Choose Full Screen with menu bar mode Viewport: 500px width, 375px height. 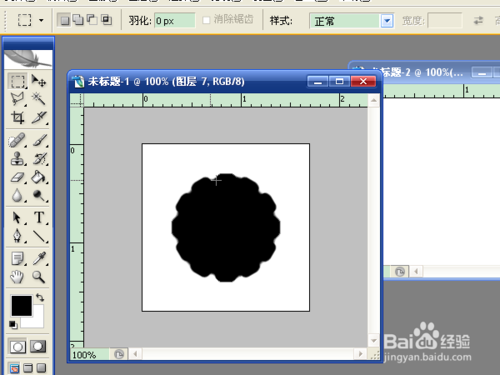[x=28, y=368]
